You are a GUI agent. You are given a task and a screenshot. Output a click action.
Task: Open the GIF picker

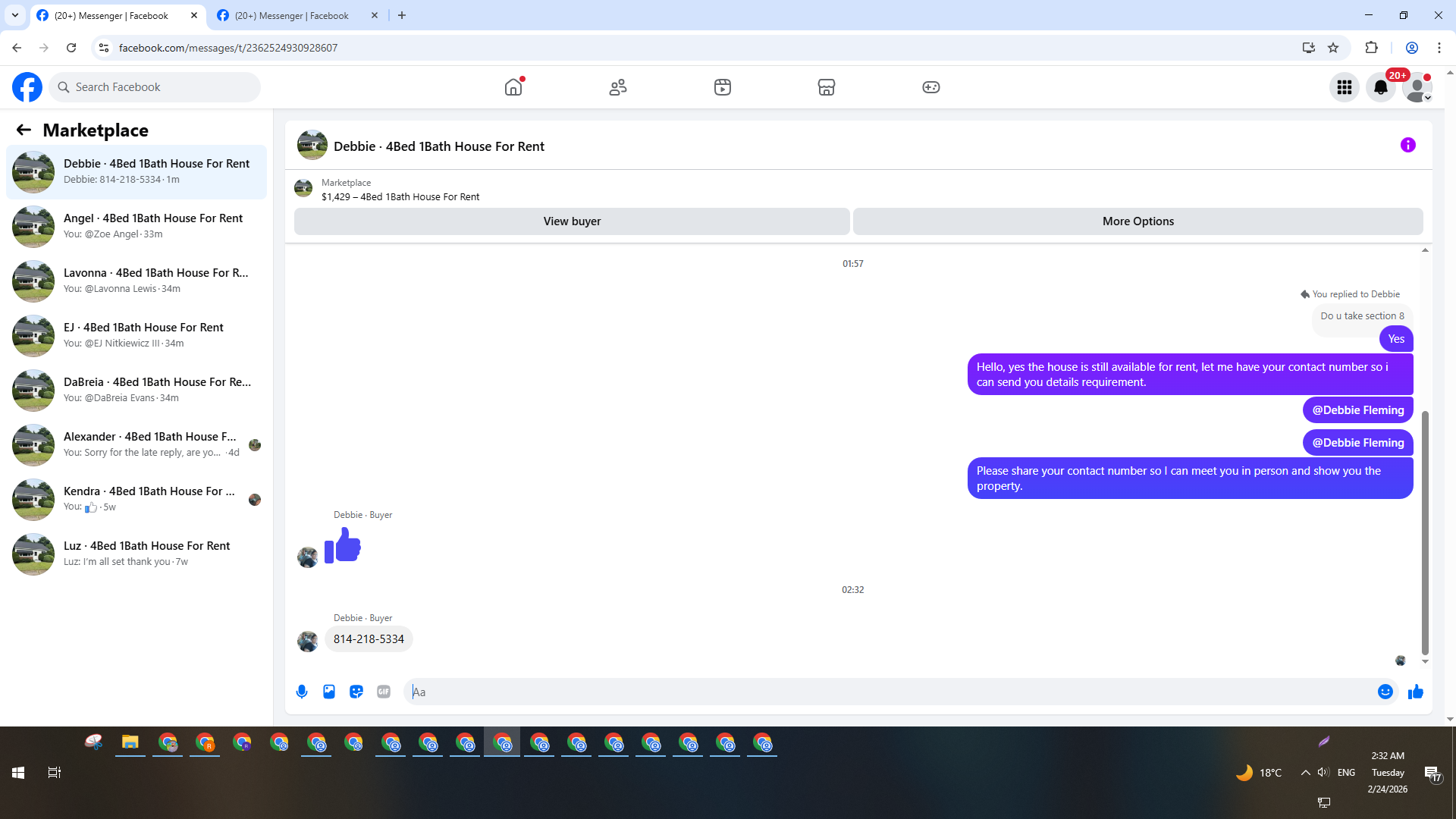tap(384, 692)
